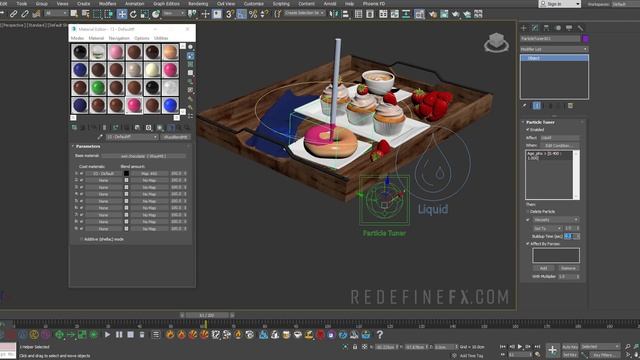Open the Modify tab icon in command panel

coord(535,28)
